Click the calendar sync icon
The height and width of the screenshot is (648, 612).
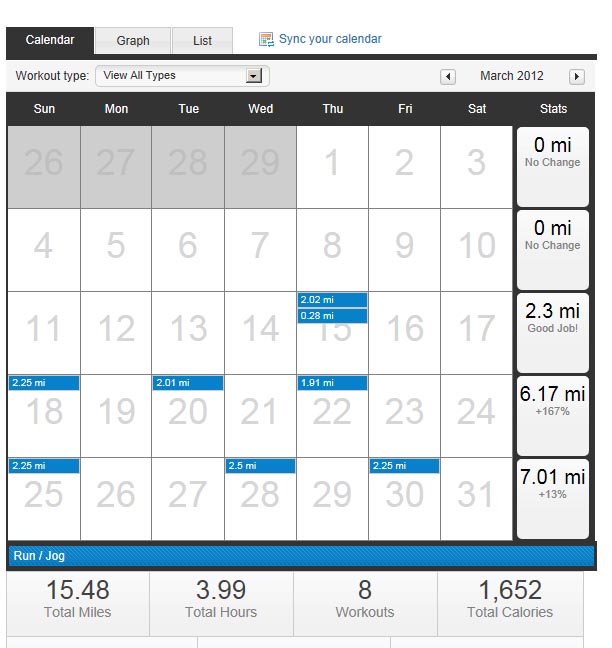coord(266,40)
